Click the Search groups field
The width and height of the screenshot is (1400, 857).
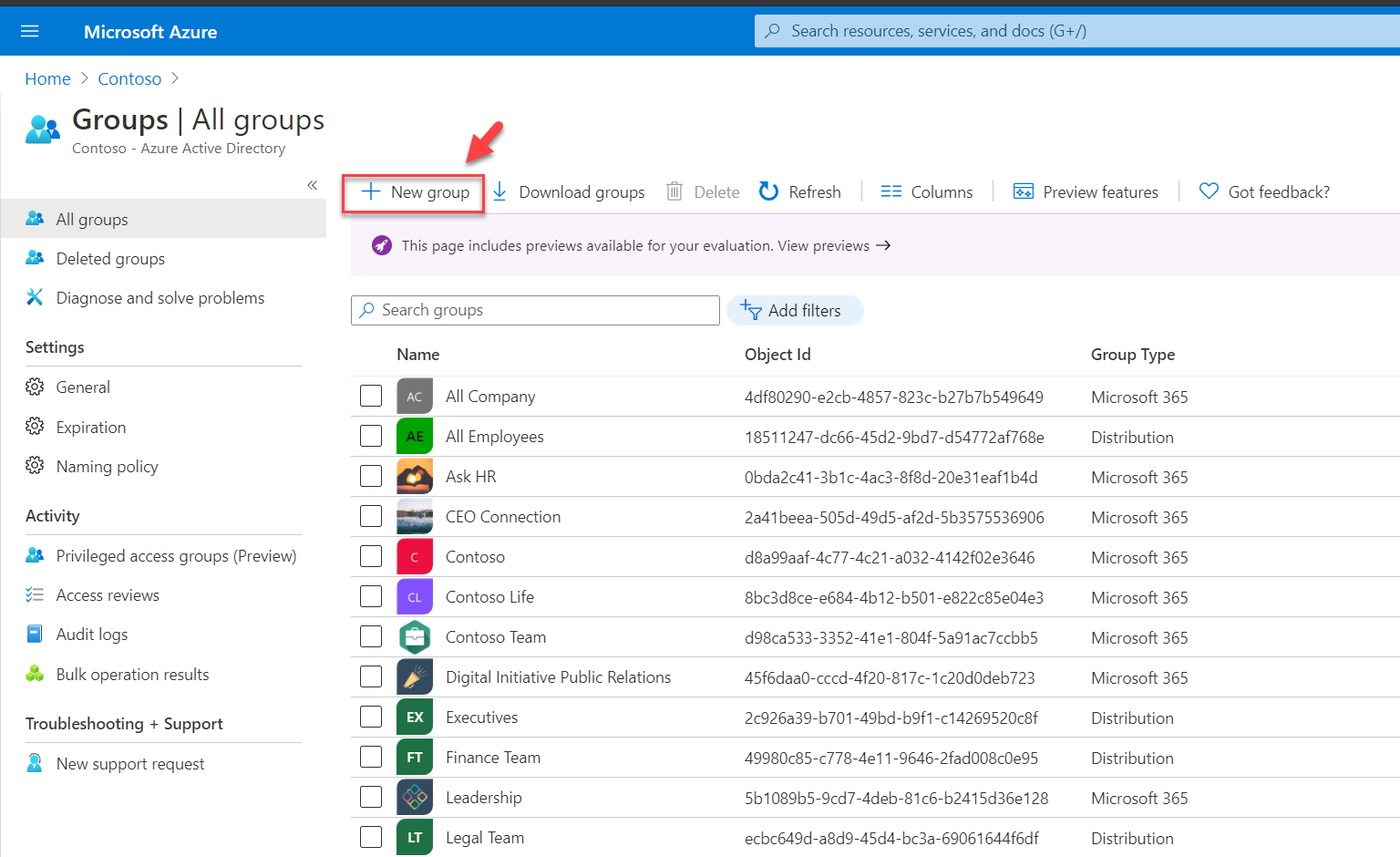point(535,310)
